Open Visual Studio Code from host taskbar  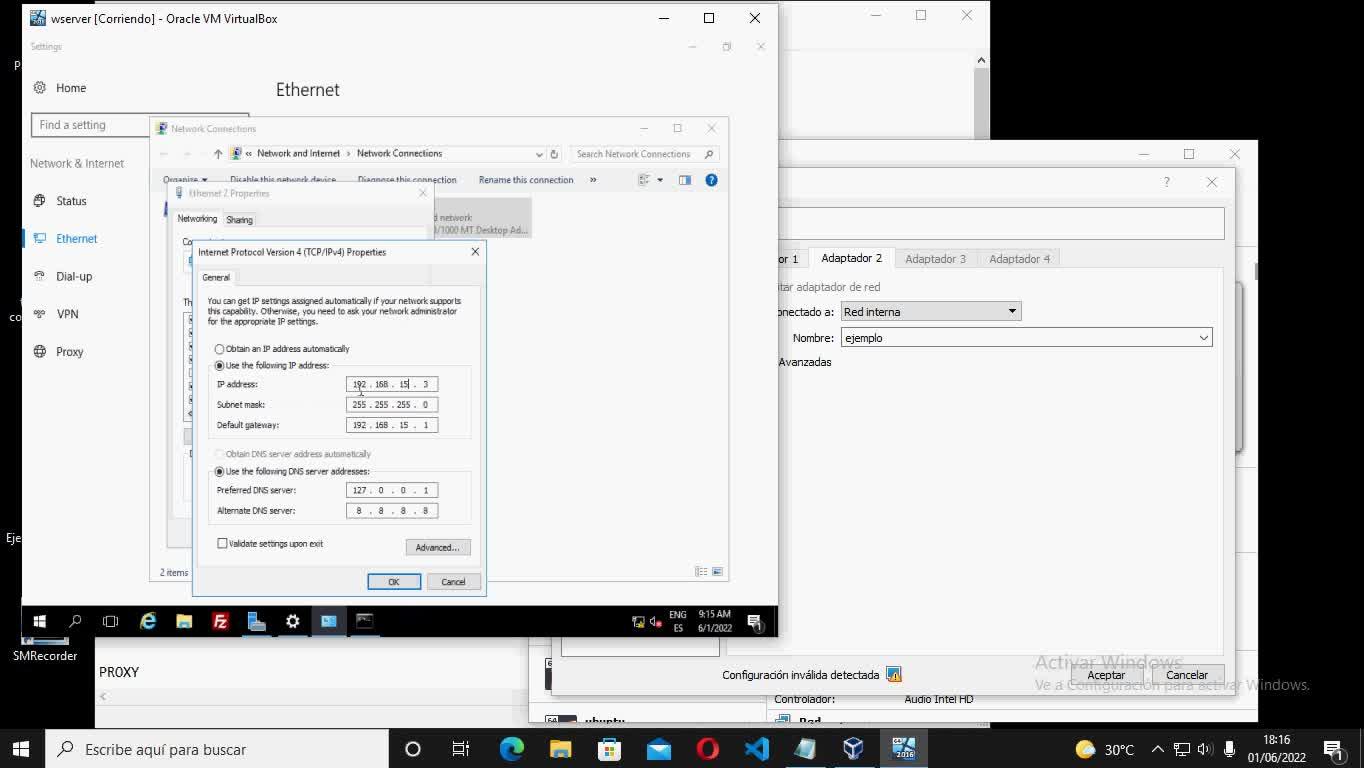pyautogui.click(x=756, y=749)
